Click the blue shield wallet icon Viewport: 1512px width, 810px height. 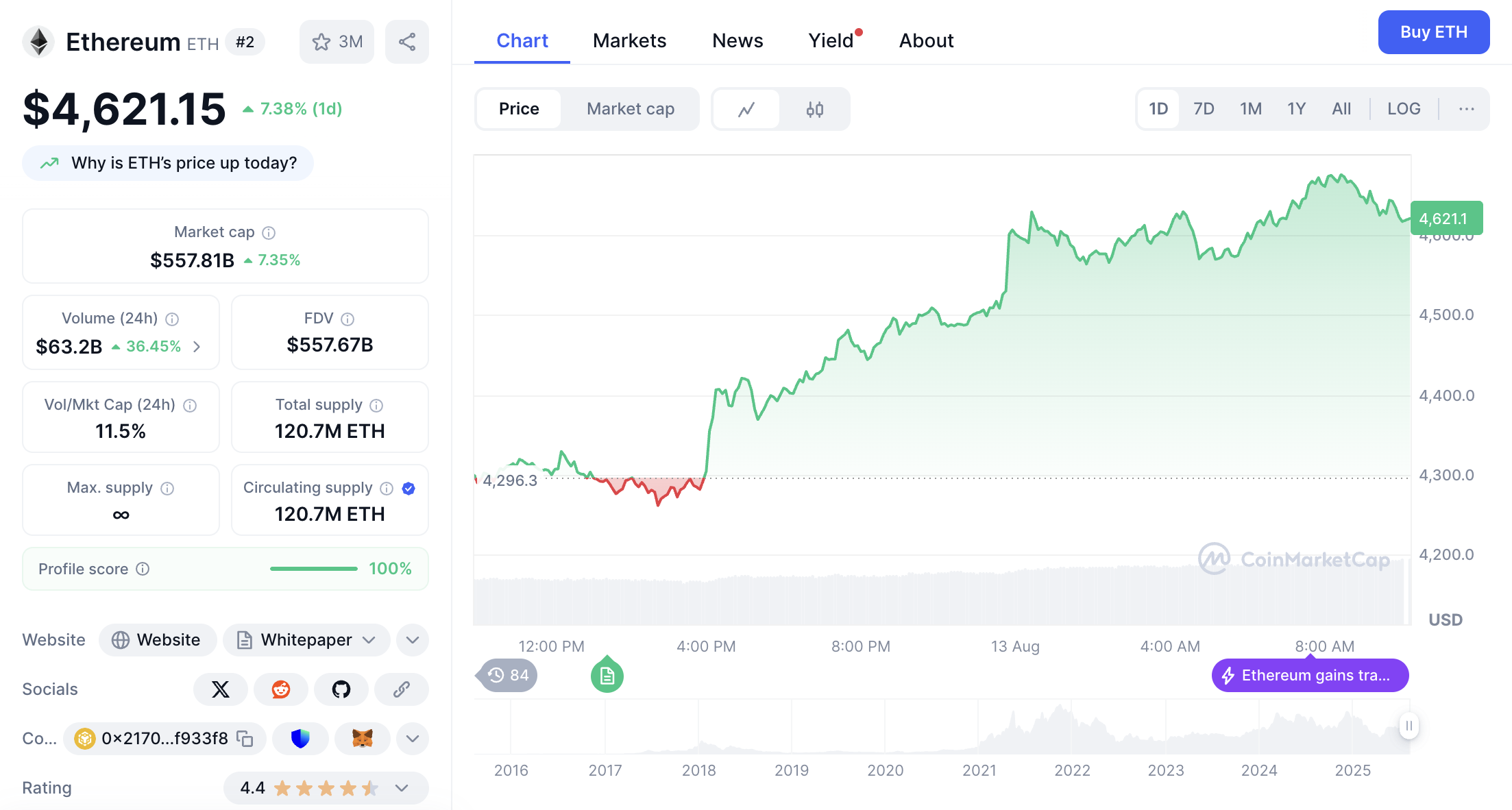[300, 739]
